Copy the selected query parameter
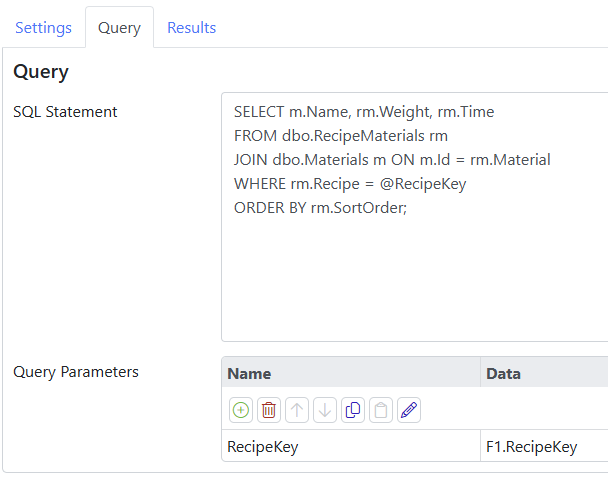The width and height of the screenshot is (608, 482). pyautogui.click(x=353, y=410)
